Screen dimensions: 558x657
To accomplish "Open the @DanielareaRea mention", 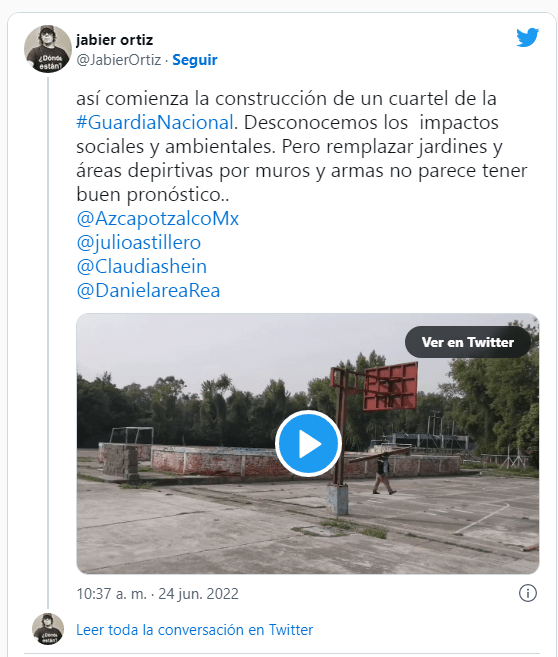I will 148,290.
